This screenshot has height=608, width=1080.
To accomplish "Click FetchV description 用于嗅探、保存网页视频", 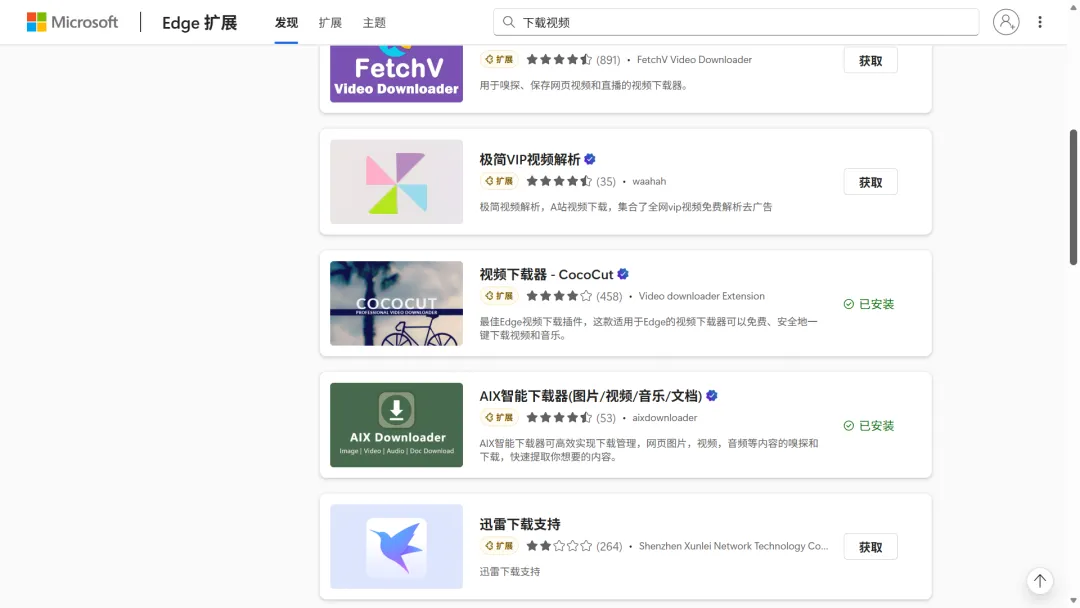I will pyautogui.click(x=584, y=85).
